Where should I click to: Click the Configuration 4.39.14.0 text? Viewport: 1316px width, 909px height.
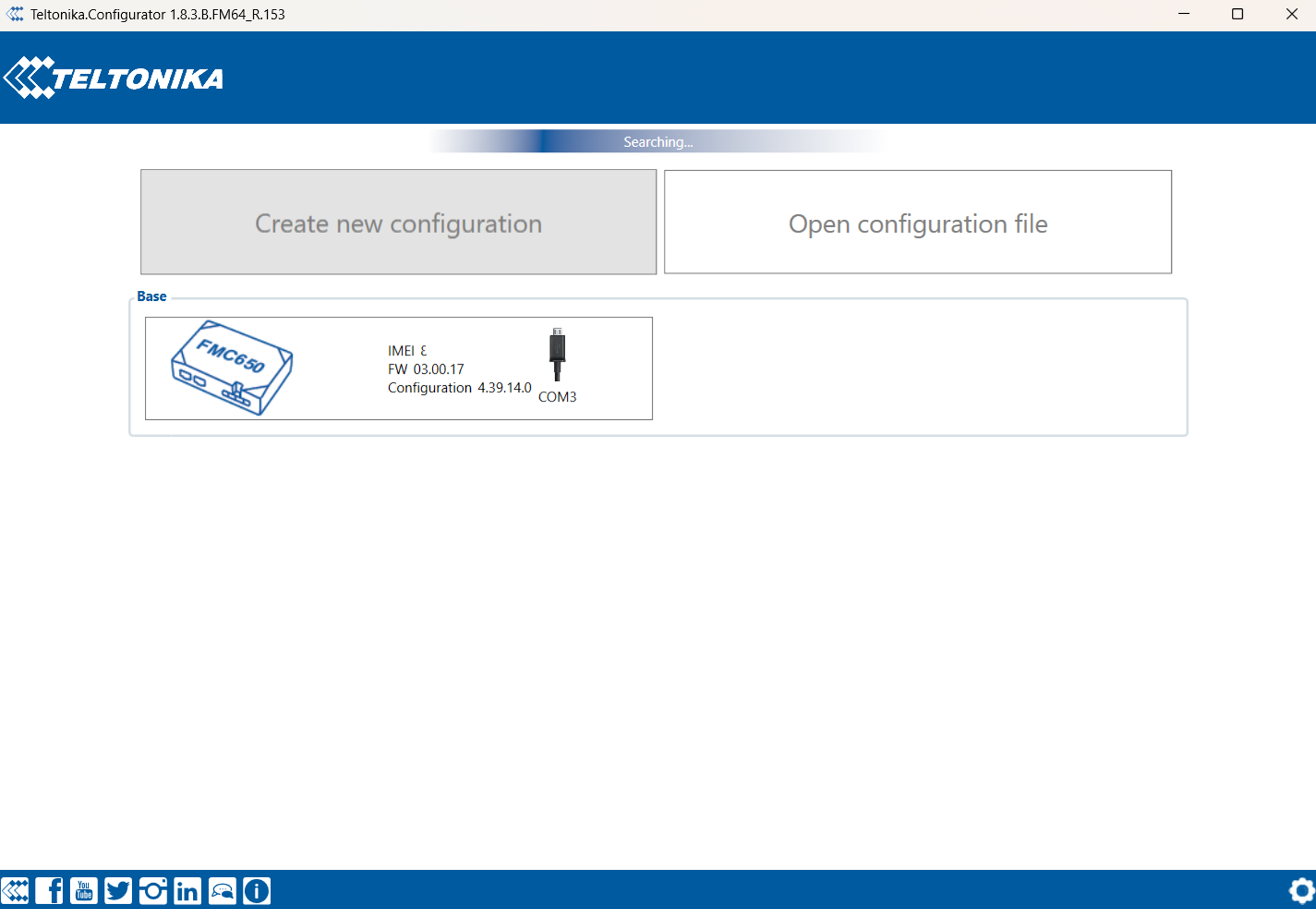(x=459, y=388)
